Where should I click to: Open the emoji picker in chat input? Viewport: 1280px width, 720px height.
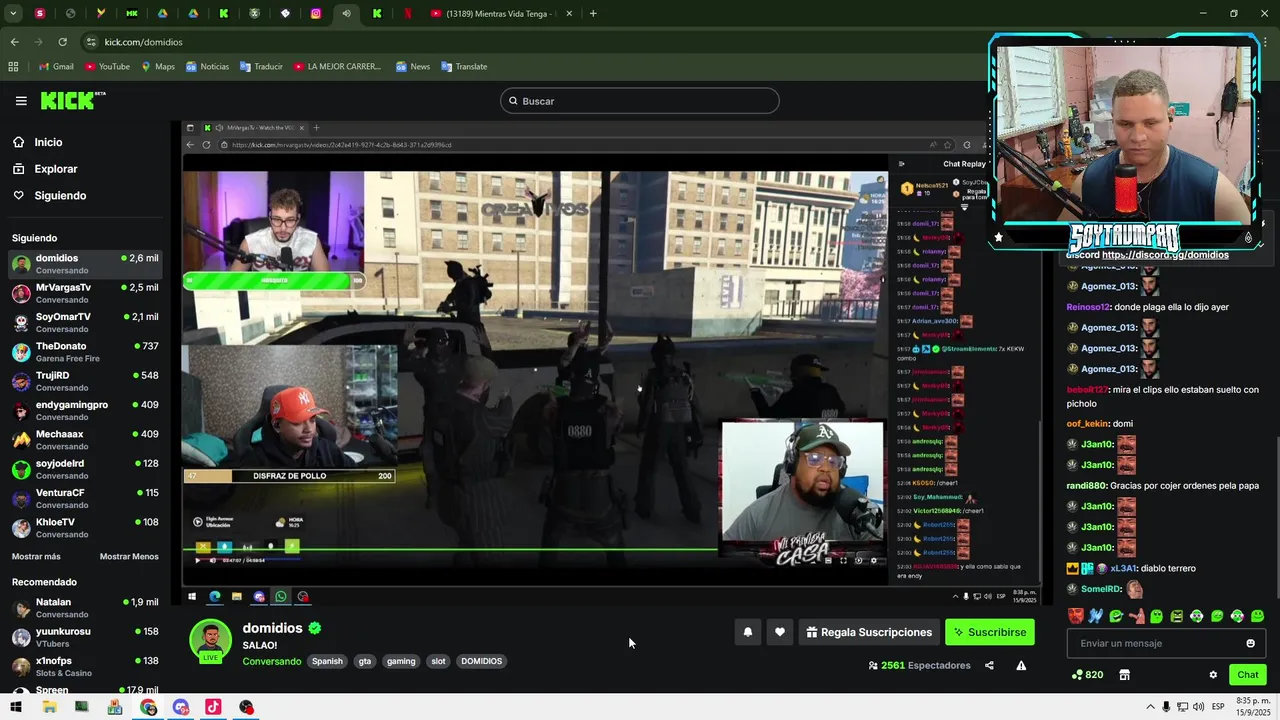tap(1250, 644)
